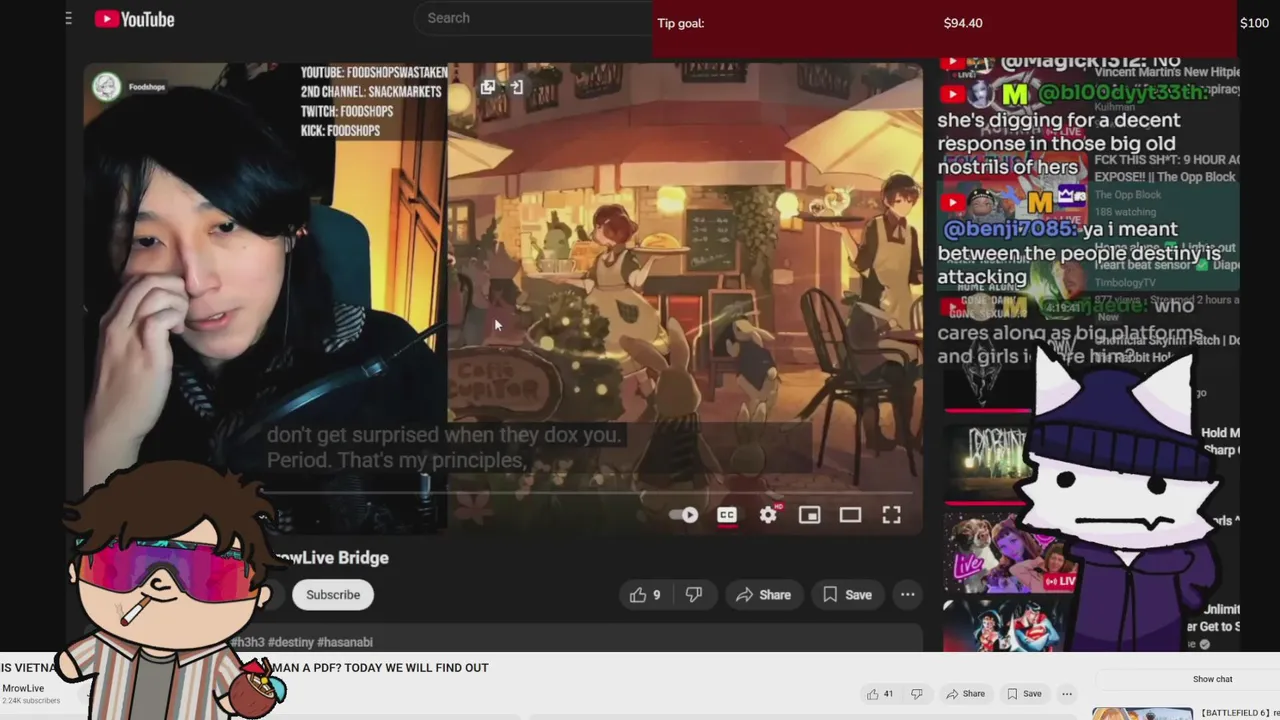Click the "2.24K subscribers" text
The image size is (1280, 720).
(31, 701)
